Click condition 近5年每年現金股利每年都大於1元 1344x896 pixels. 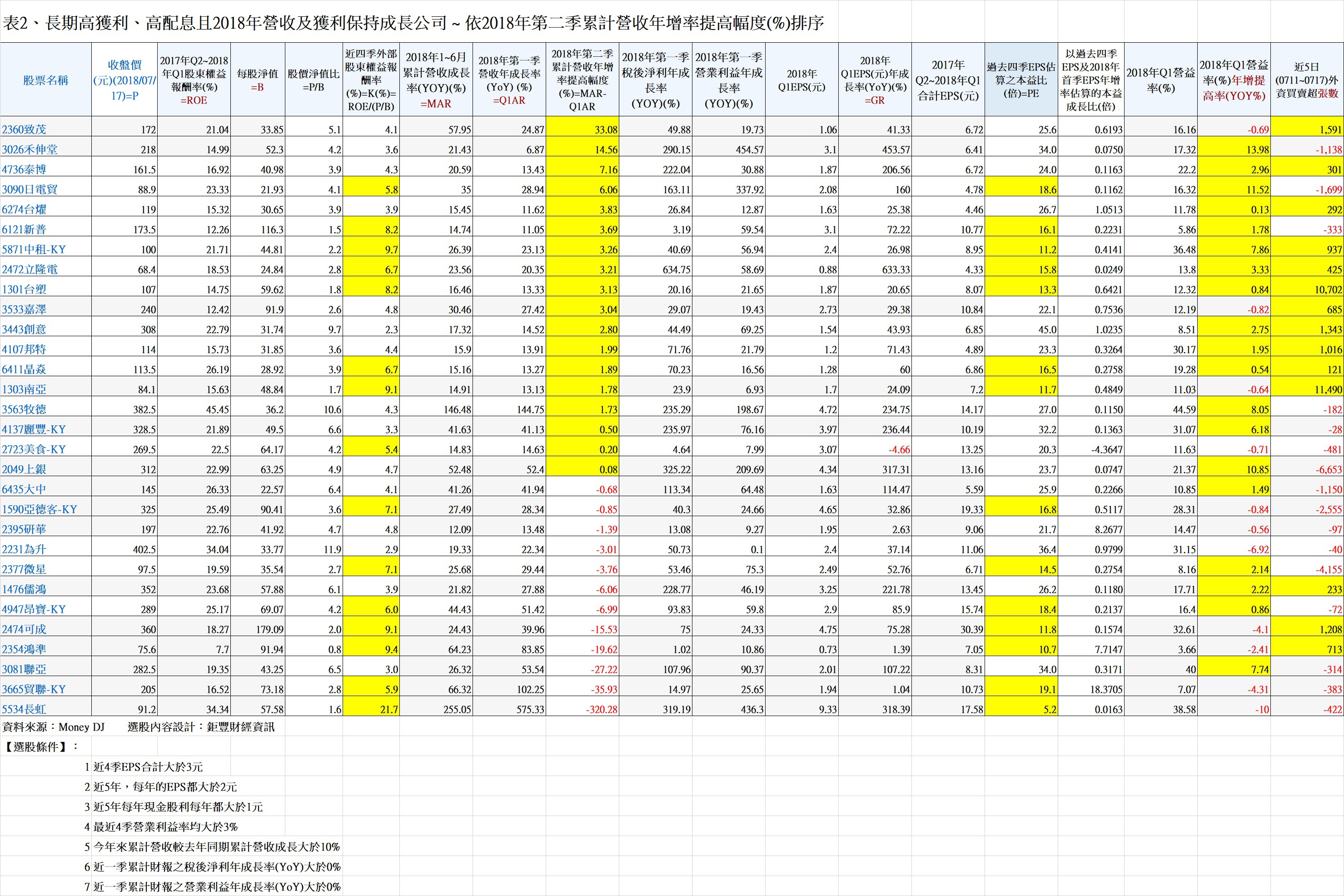click(178, 807)
